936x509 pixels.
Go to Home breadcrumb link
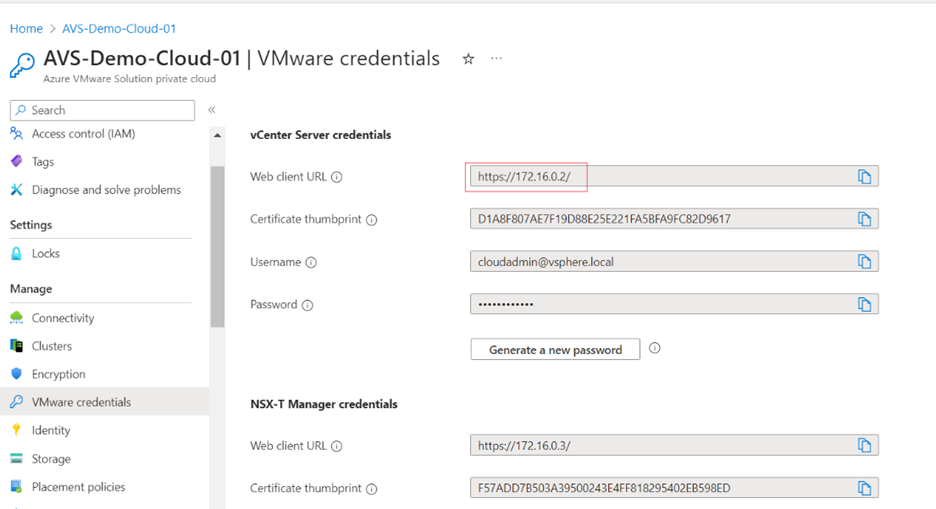pos(26,29)
